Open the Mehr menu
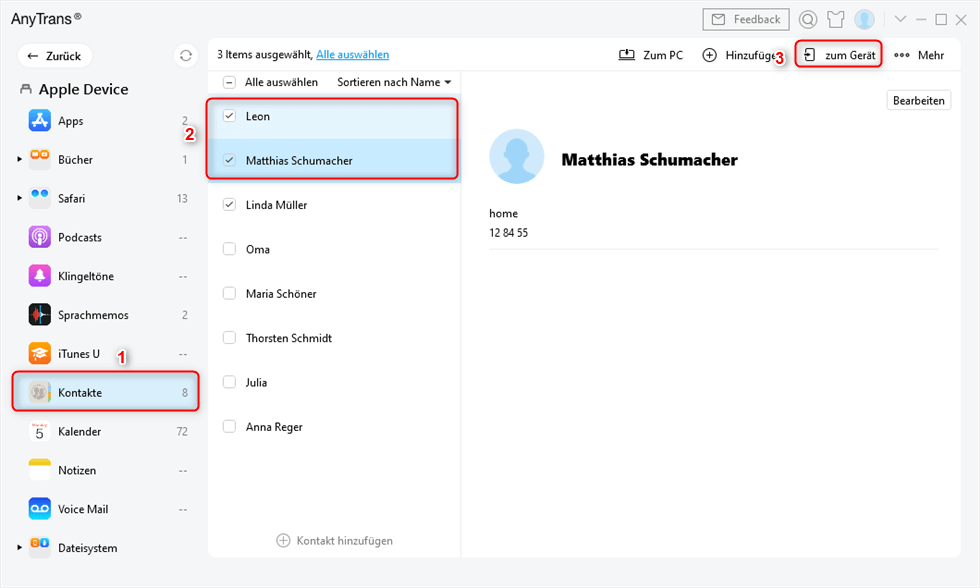The width and height of the screenshot is (980, 588). tap(919, 55)
